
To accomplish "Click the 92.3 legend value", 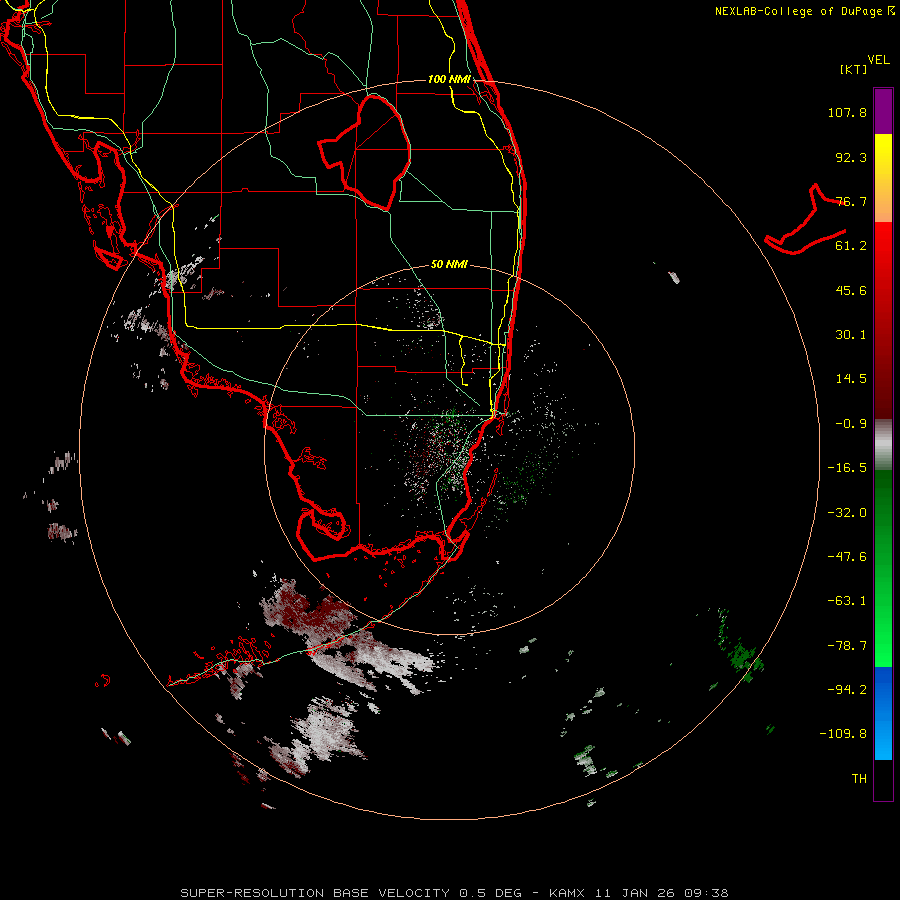I will point(851,157).
